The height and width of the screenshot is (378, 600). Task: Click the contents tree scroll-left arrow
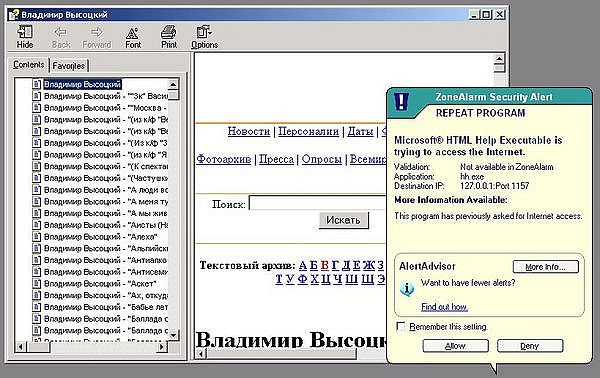21,347
